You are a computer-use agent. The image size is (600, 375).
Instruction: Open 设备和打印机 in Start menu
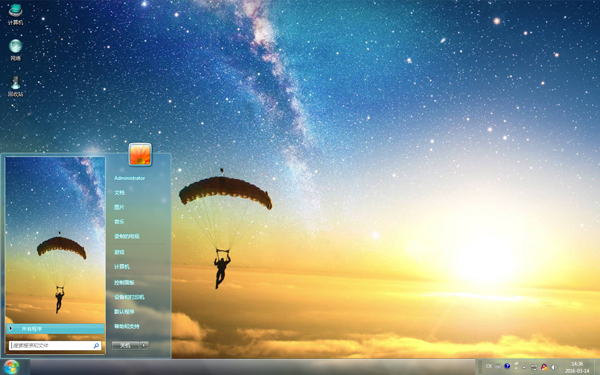(x=129, y=297)
